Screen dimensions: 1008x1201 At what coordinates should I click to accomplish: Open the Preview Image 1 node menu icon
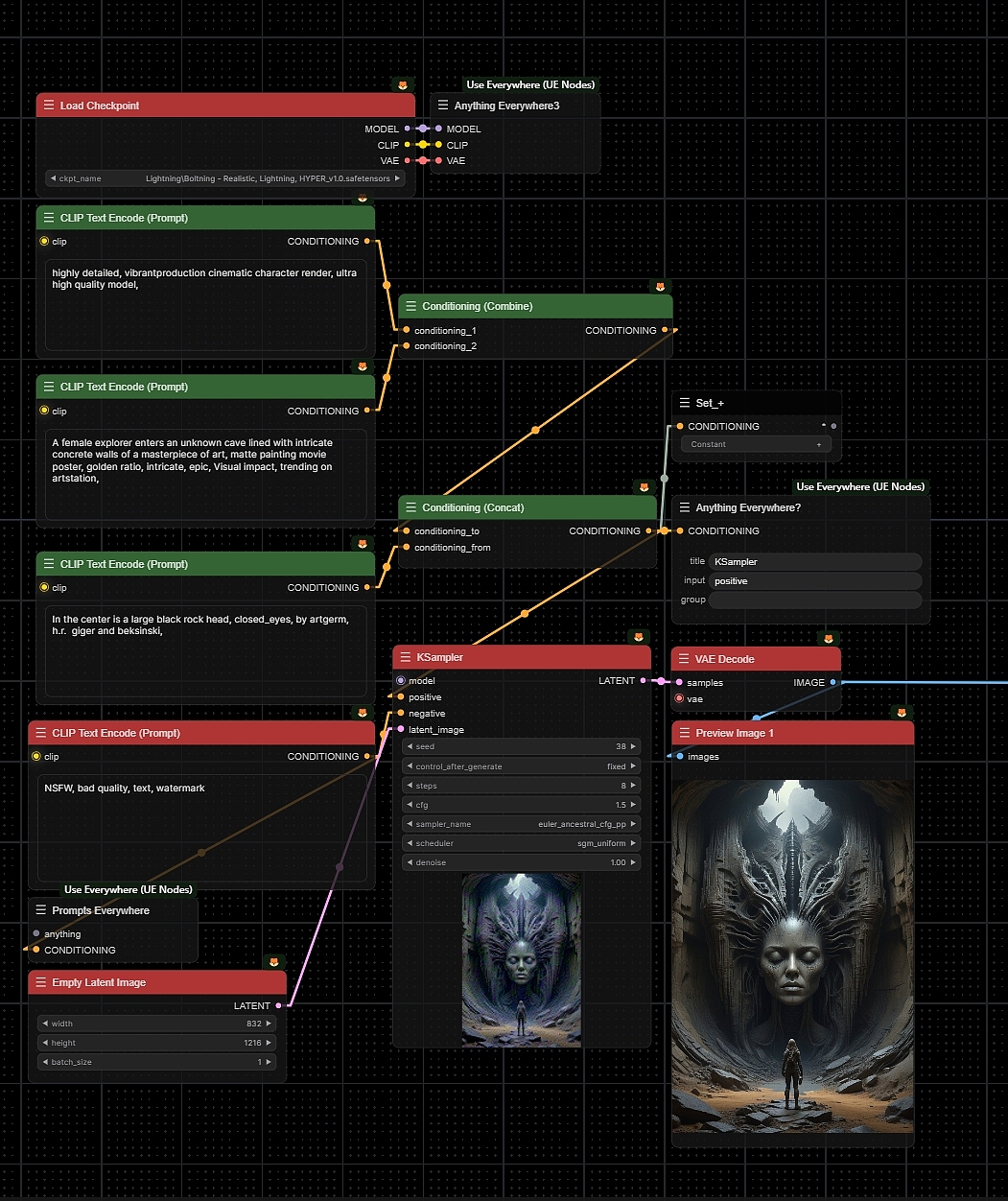click(685, 733)
